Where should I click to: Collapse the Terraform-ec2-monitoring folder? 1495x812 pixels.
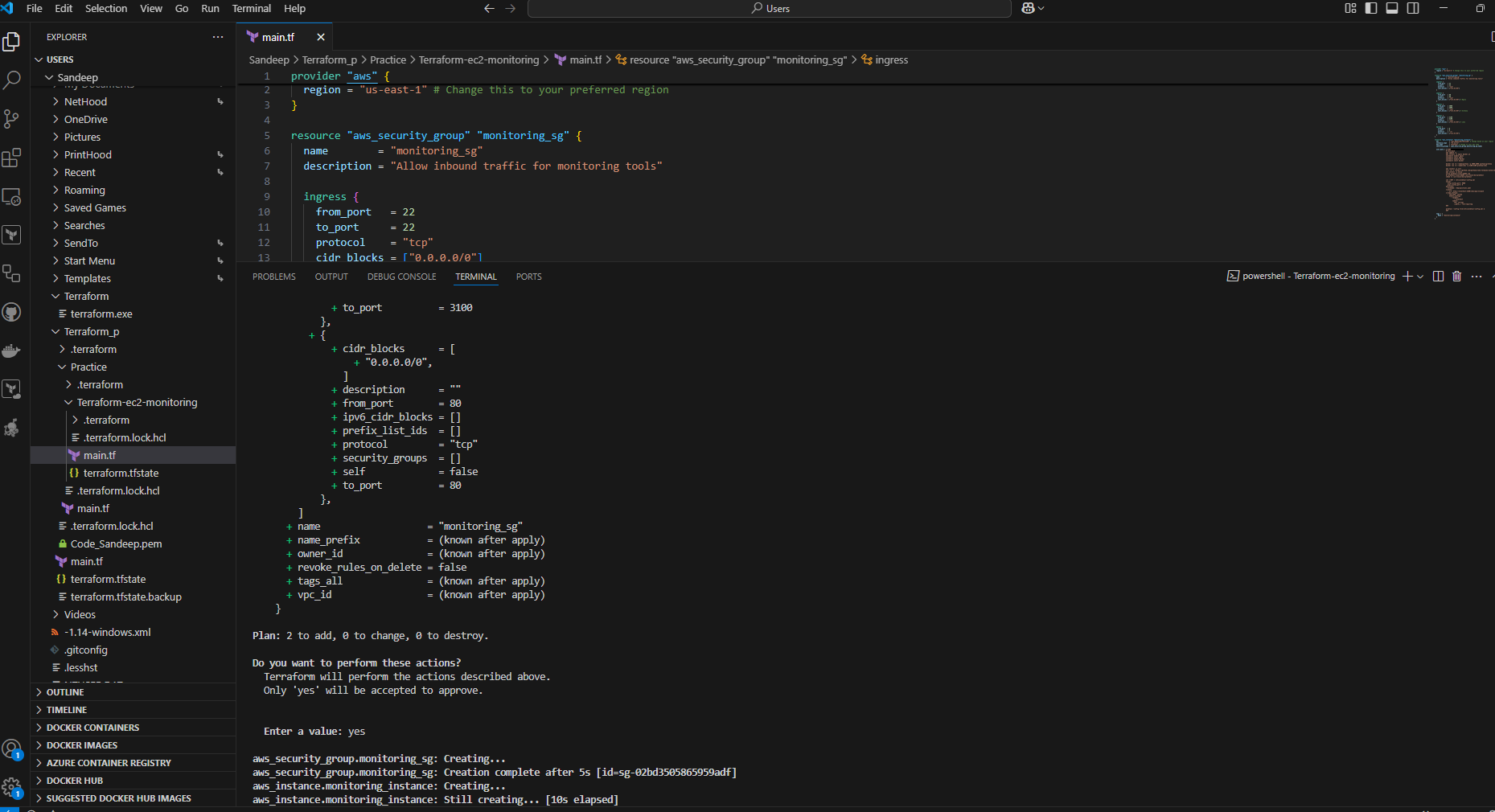point(133,402)
